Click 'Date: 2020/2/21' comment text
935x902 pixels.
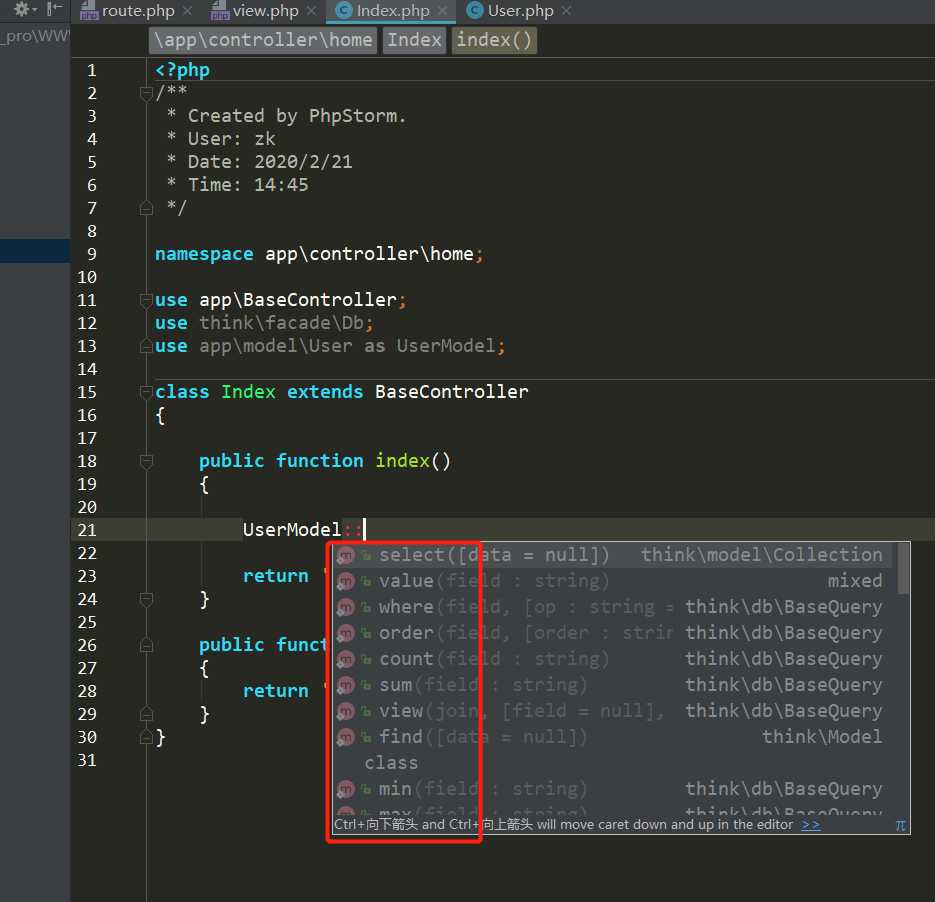pos(270,162)
